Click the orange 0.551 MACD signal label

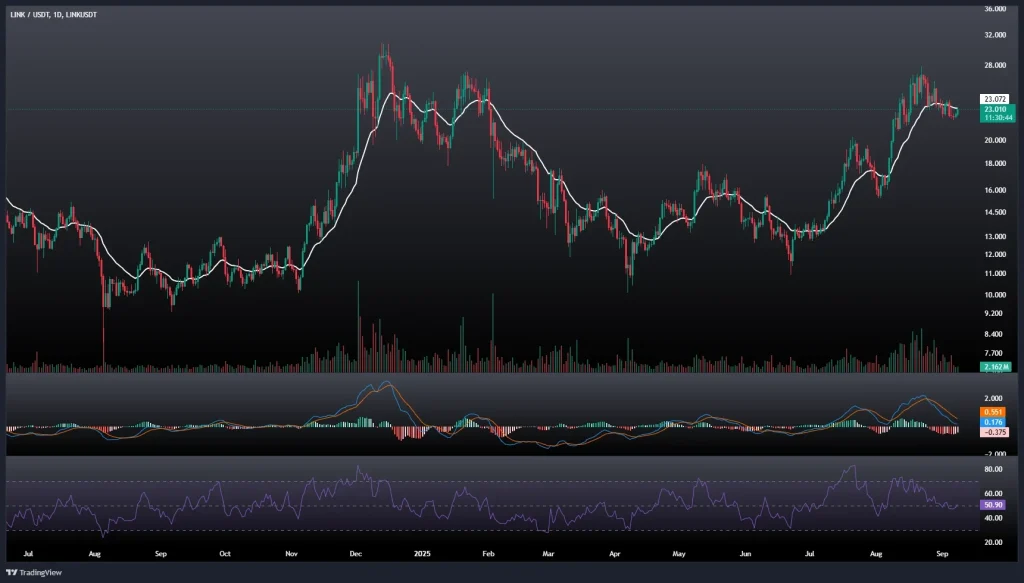(x=994, y=412)
